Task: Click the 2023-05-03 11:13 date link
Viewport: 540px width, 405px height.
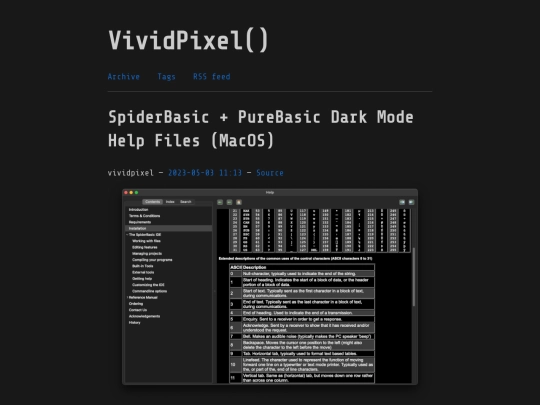Action: coord(205,173)
